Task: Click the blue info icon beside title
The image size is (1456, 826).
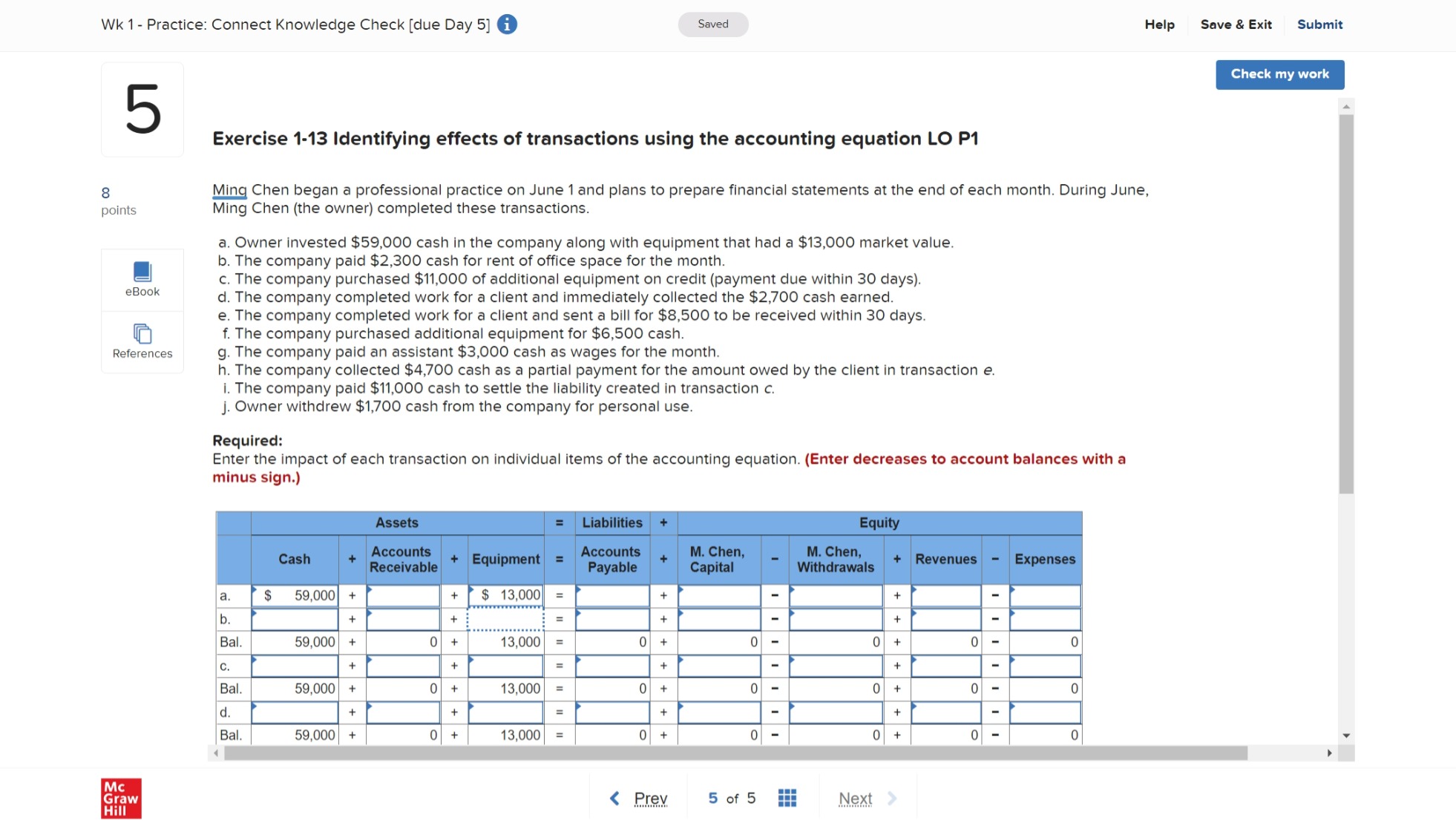Action: [507, 24]
